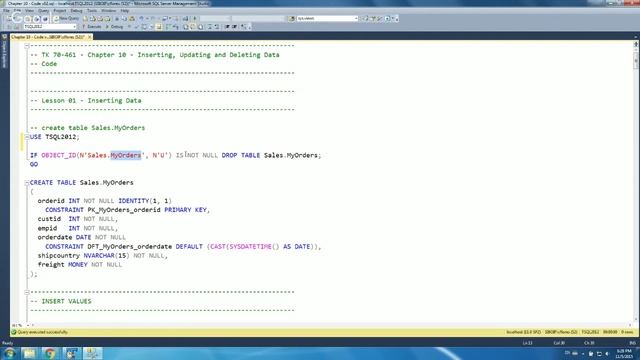
Task: Click the Windows Start button
Action: (9, 353)
